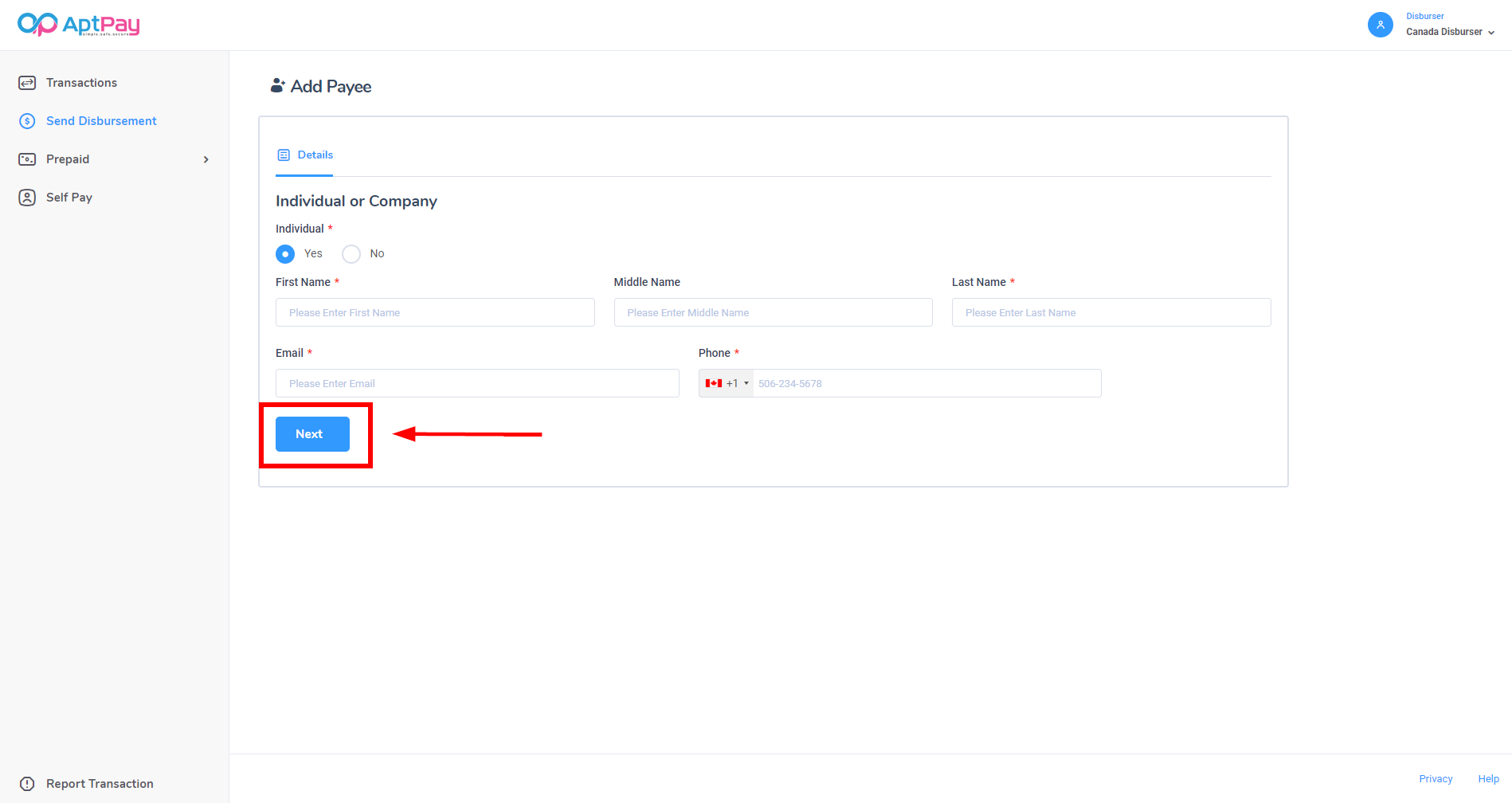Viewport: 1512px width, 803px height.
Task: Select the Yes radio button for Individual
Action: coord(285,254)
